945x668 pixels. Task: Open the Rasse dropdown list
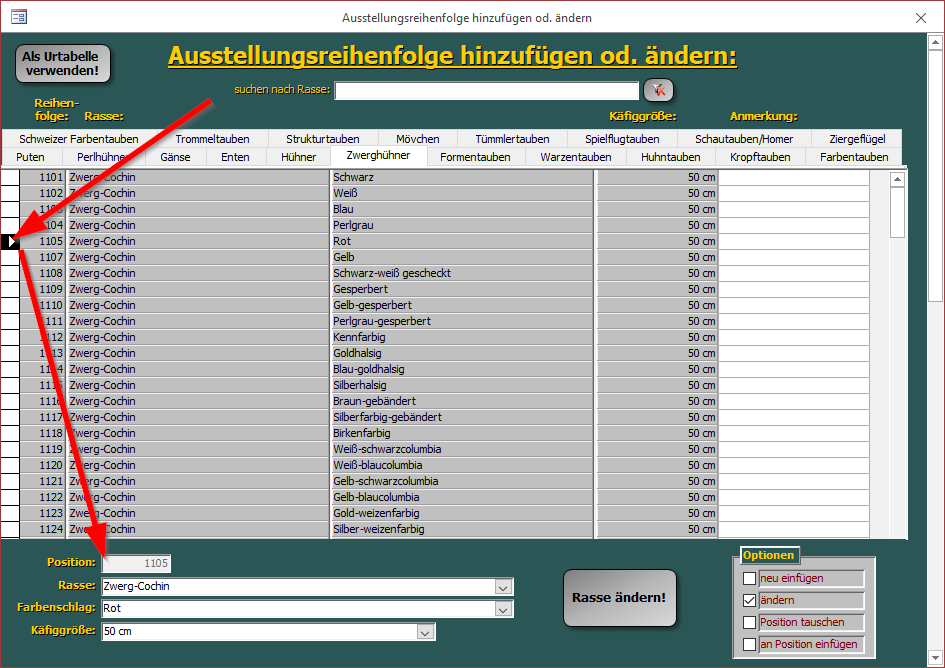(x=504, y=587)
